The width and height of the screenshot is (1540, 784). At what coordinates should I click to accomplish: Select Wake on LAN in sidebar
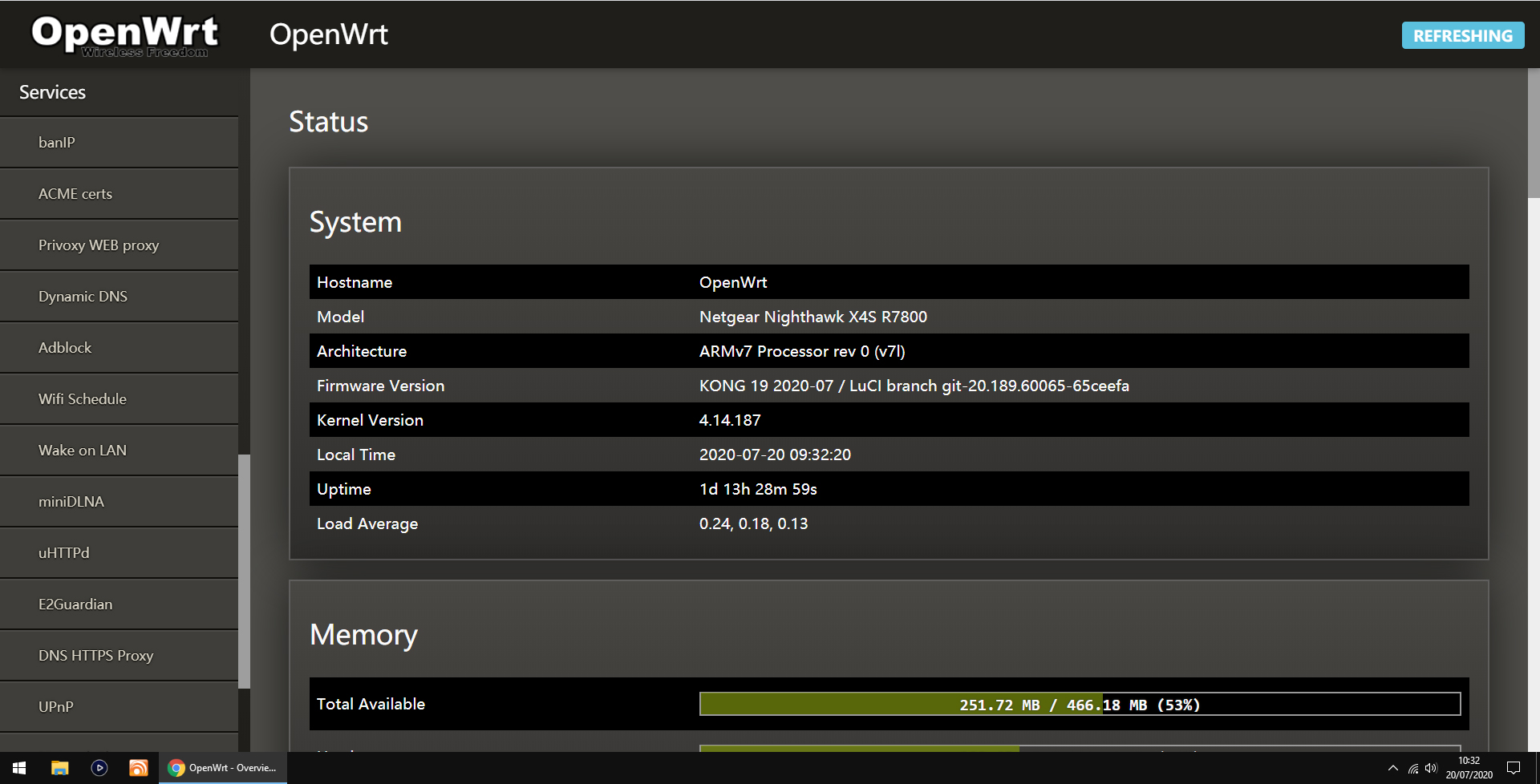119,451
